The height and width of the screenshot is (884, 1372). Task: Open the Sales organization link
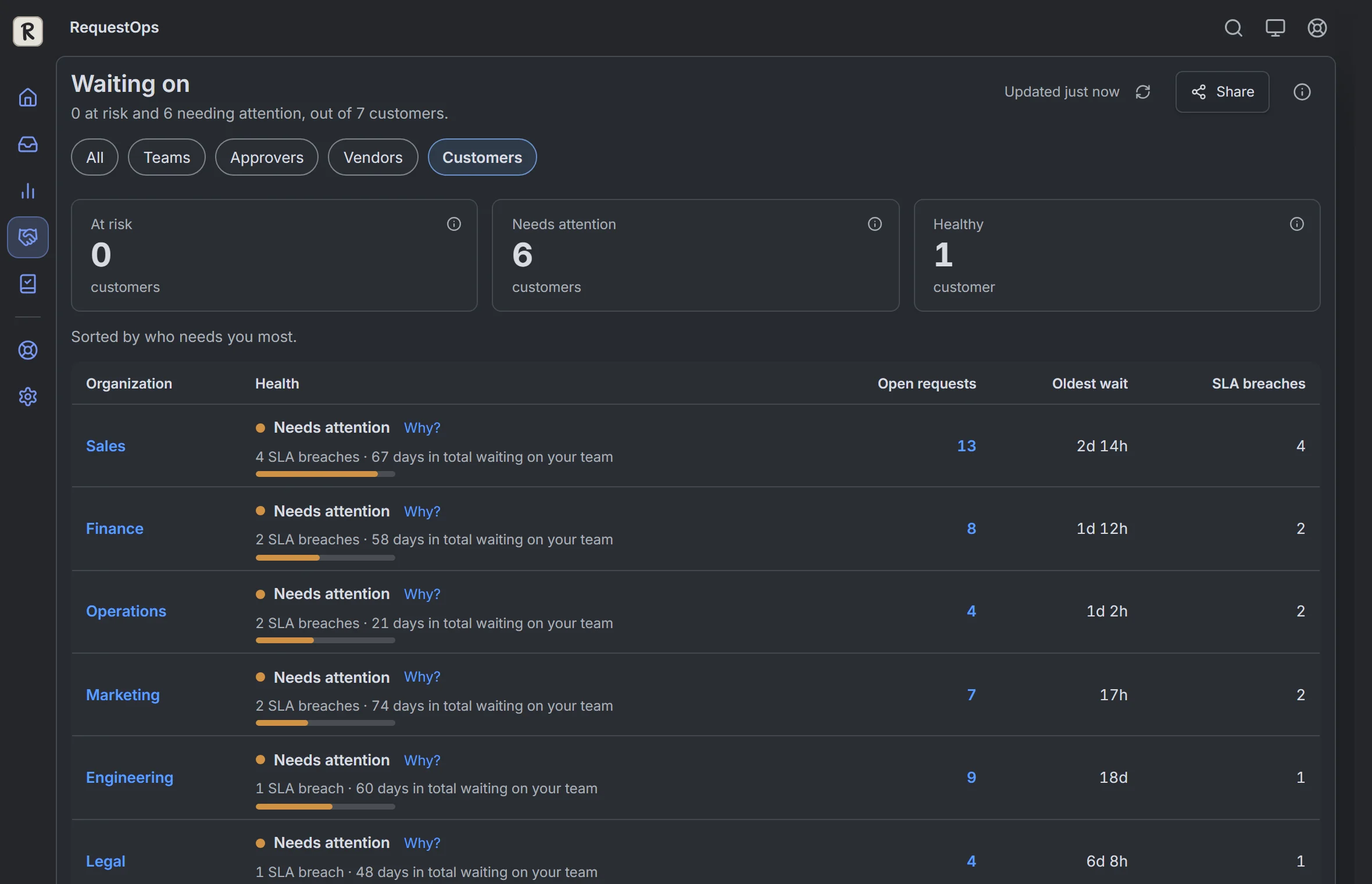tap(106, 446)
